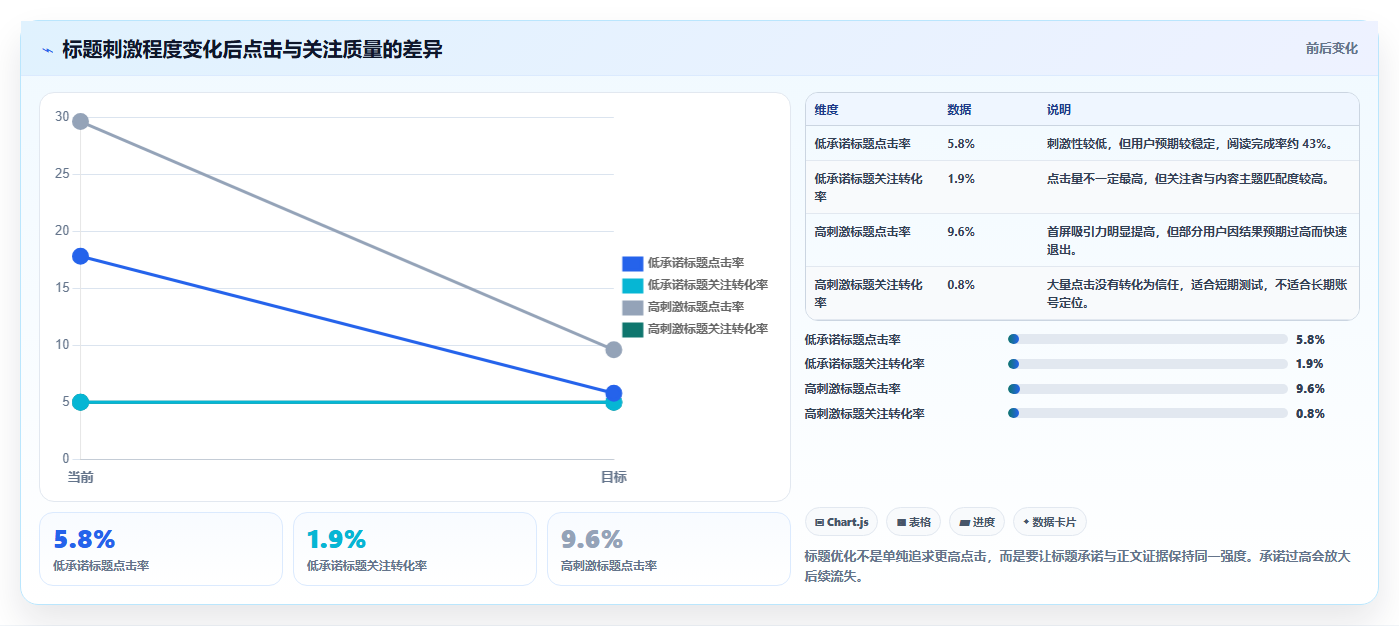Click the description starting 首屏吸引力明显提高
The height and width of the screenshot is (626, 1399).
point(1197,240)
